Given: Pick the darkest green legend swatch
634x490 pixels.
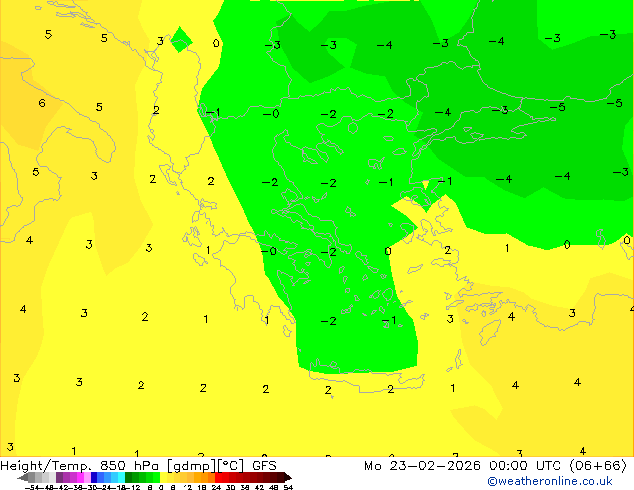Looking at the screenshot, I should point(128,477).
